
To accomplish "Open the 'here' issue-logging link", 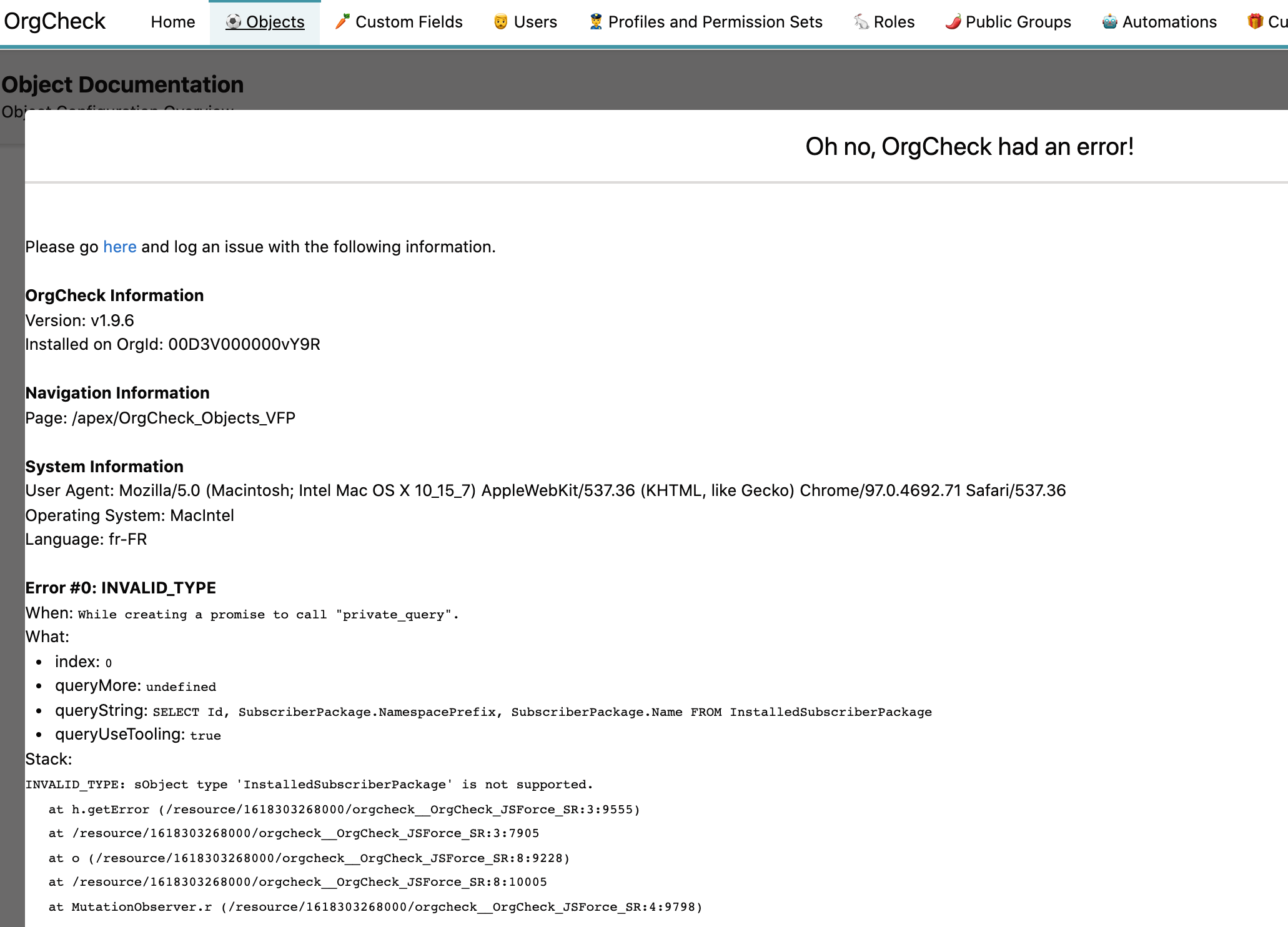I will pos(120,247).
